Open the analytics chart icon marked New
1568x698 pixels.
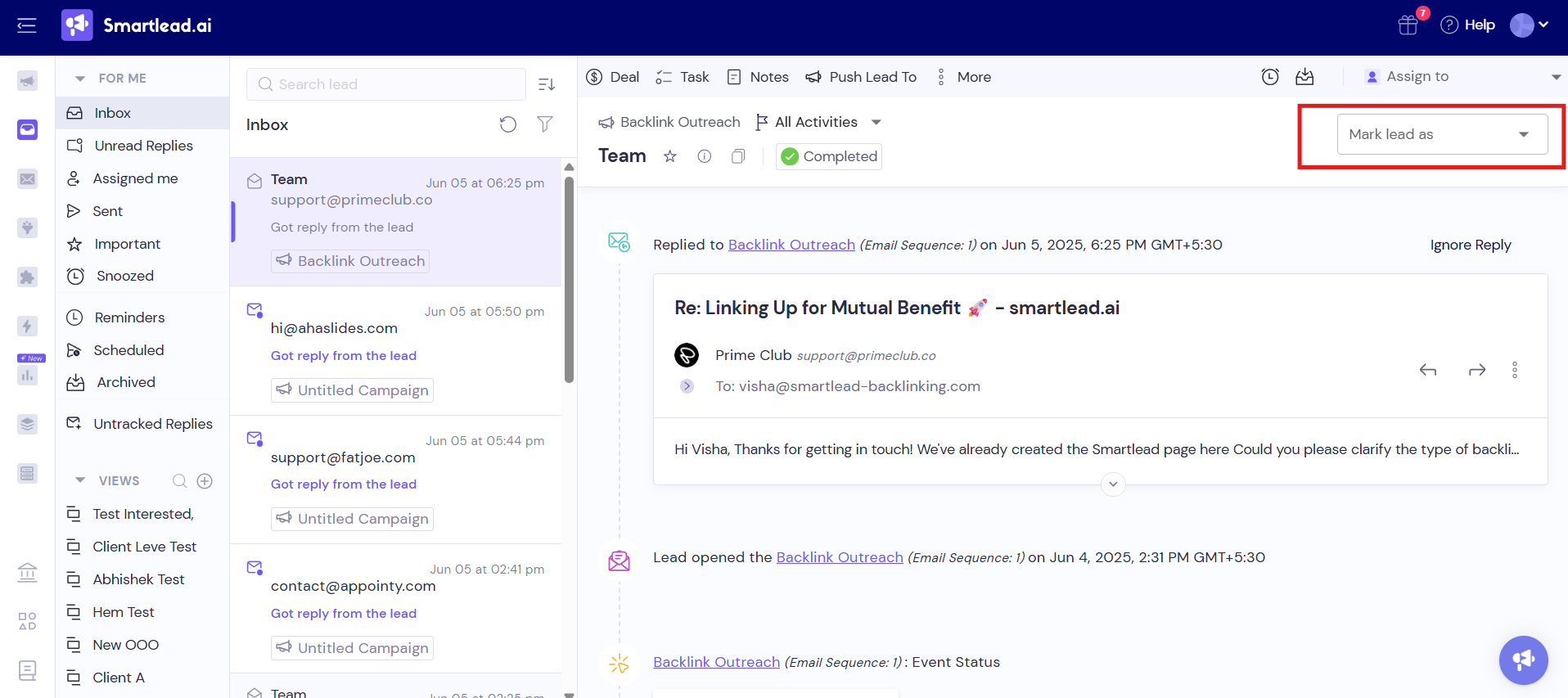(27, 375)
